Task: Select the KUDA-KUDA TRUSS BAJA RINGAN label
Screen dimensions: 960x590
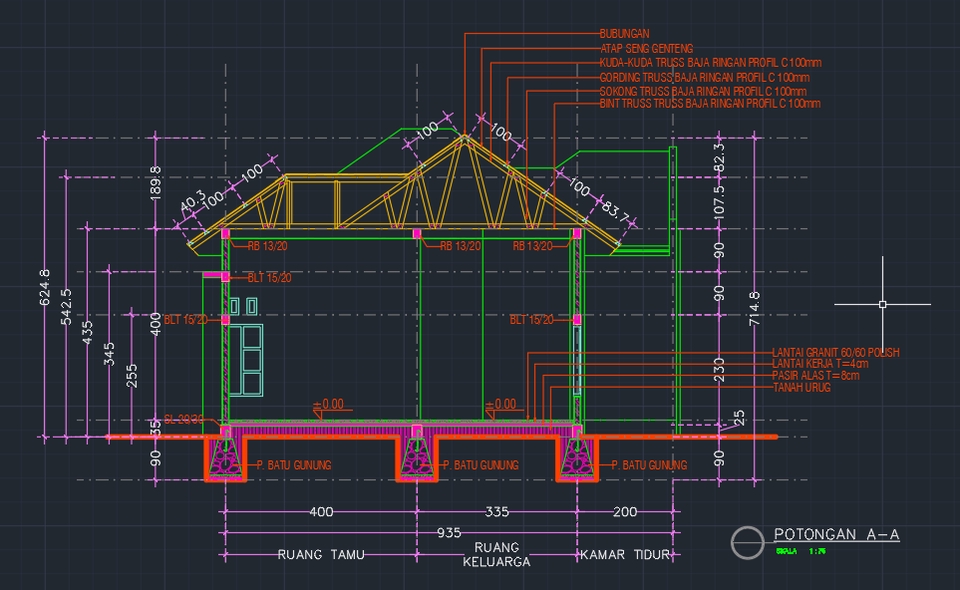Action: pos(706,61)
